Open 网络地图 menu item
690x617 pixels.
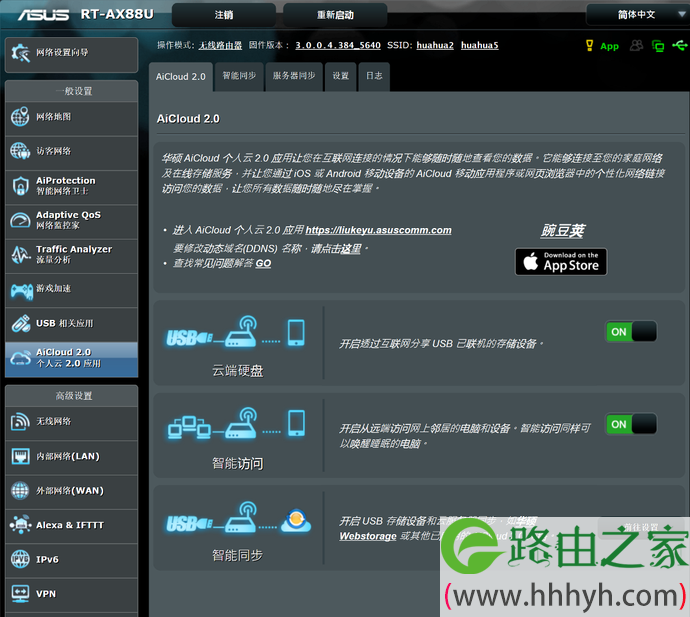point(71,118)
